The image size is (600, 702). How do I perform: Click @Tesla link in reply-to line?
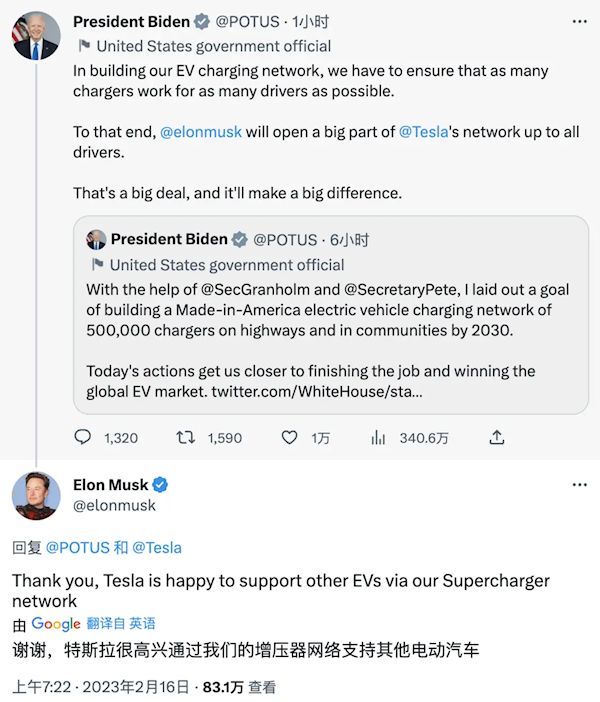click(x=157, y=548)
